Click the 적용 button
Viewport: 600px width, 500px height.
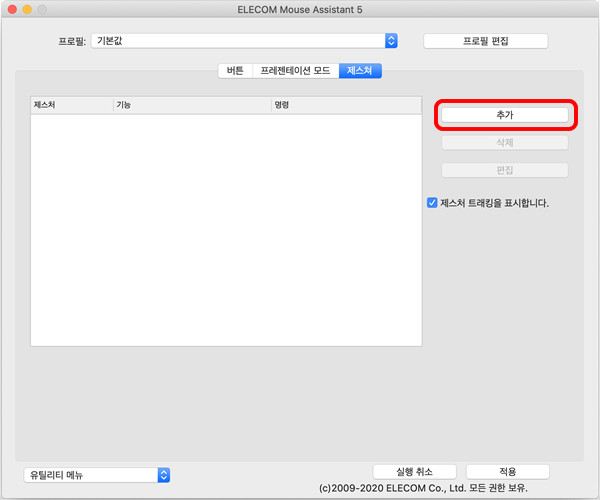507,472
